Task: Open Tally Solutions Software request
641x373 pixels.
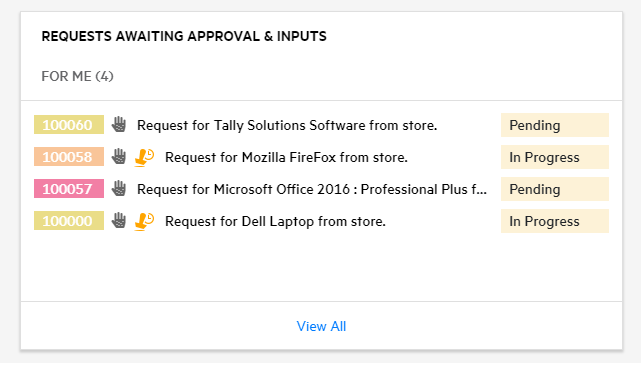Action: [x=287, y=125]
